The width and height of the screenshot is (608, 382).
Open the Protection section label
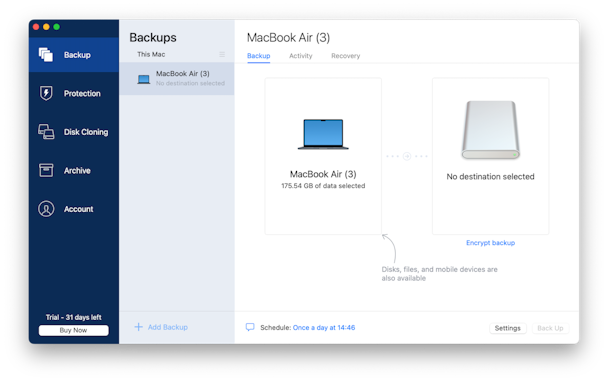coord(82,93)
